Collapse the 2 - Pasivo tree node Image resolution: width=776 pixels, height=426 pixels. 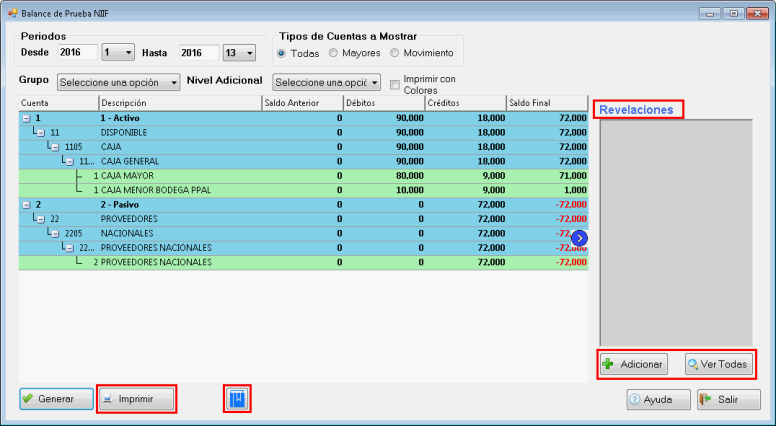(x=26, y=203)
